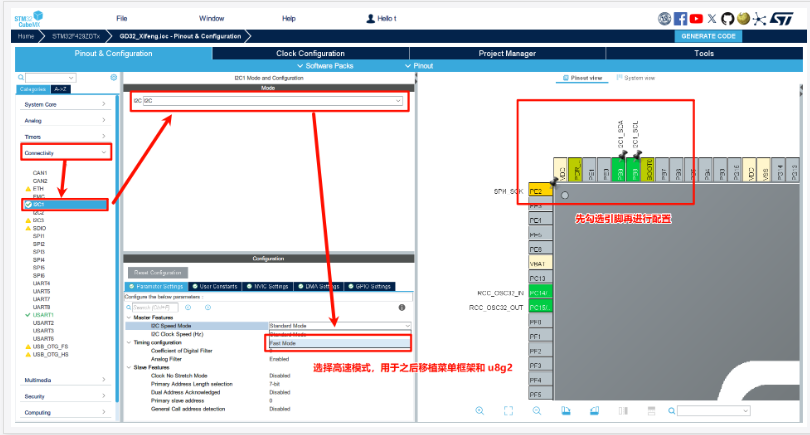This screenshot has width=810, height=435.
Task: Expand the Security category
Action: point(65,396)
